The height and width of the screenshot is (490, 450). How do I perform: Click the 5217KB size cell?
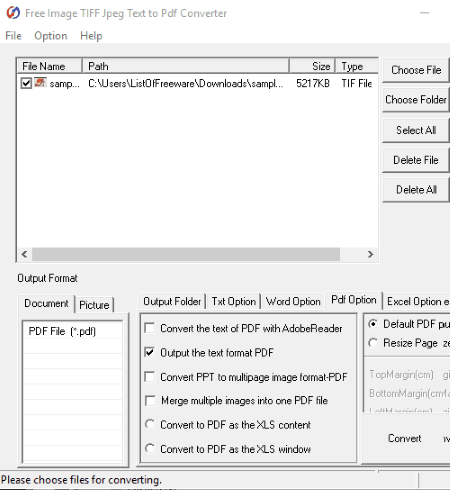coord(313,83)
